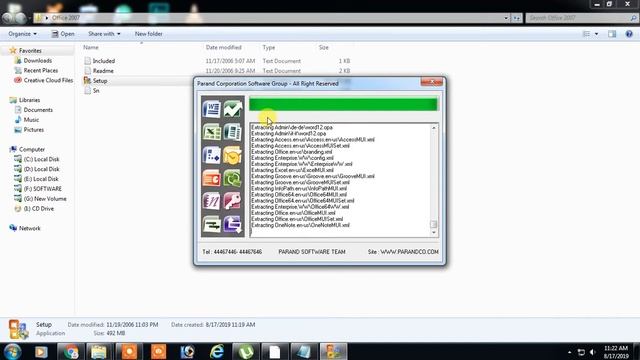Open the change view options dropdown arrow
Image resolution: width=640 pixels, height=360 pixels.
pyautogui.click(x=596, y=34)
